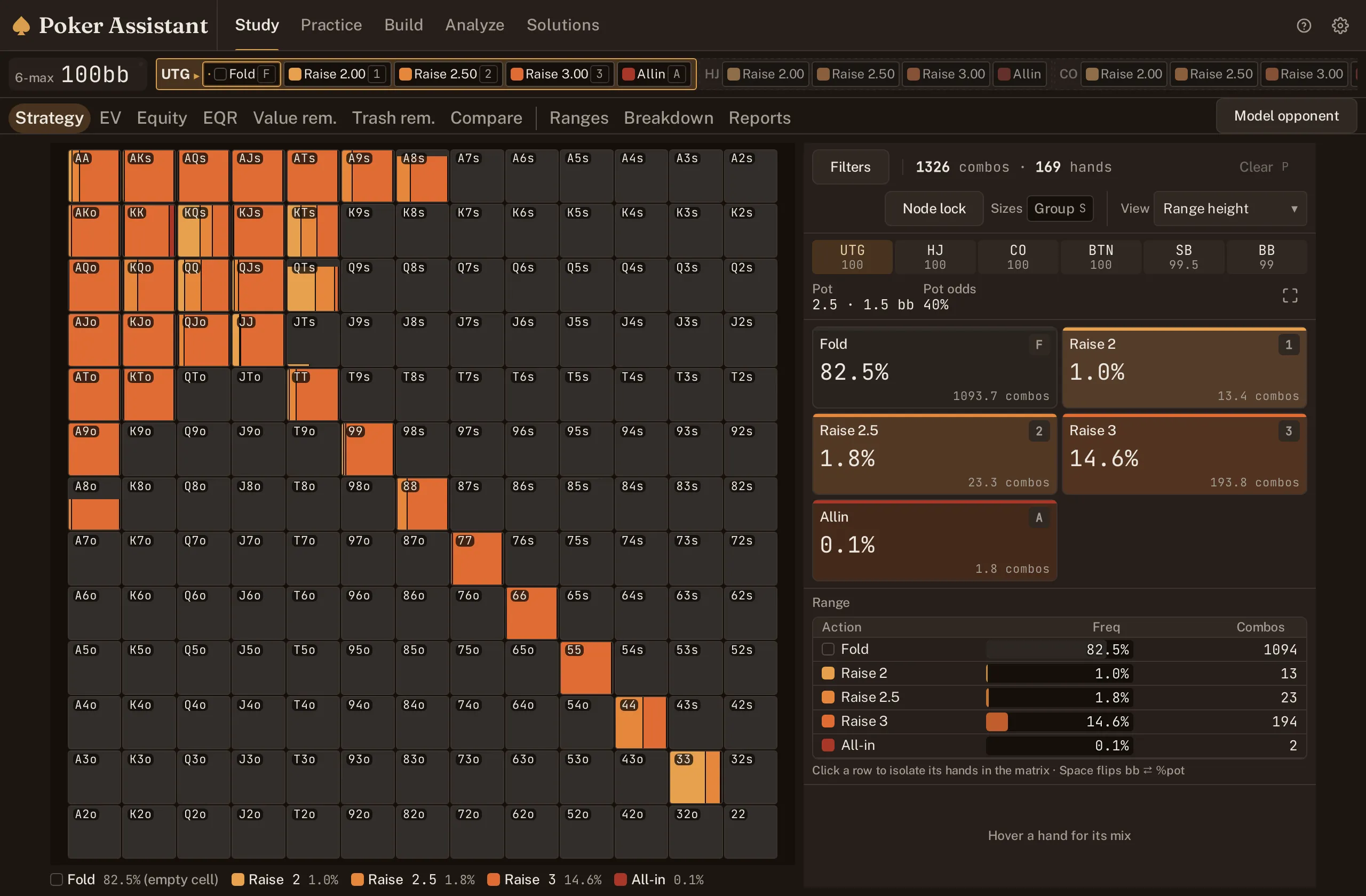
Task: Open the Range height view dropdown
Action: pyautogui.click(x=1229, y=208)
